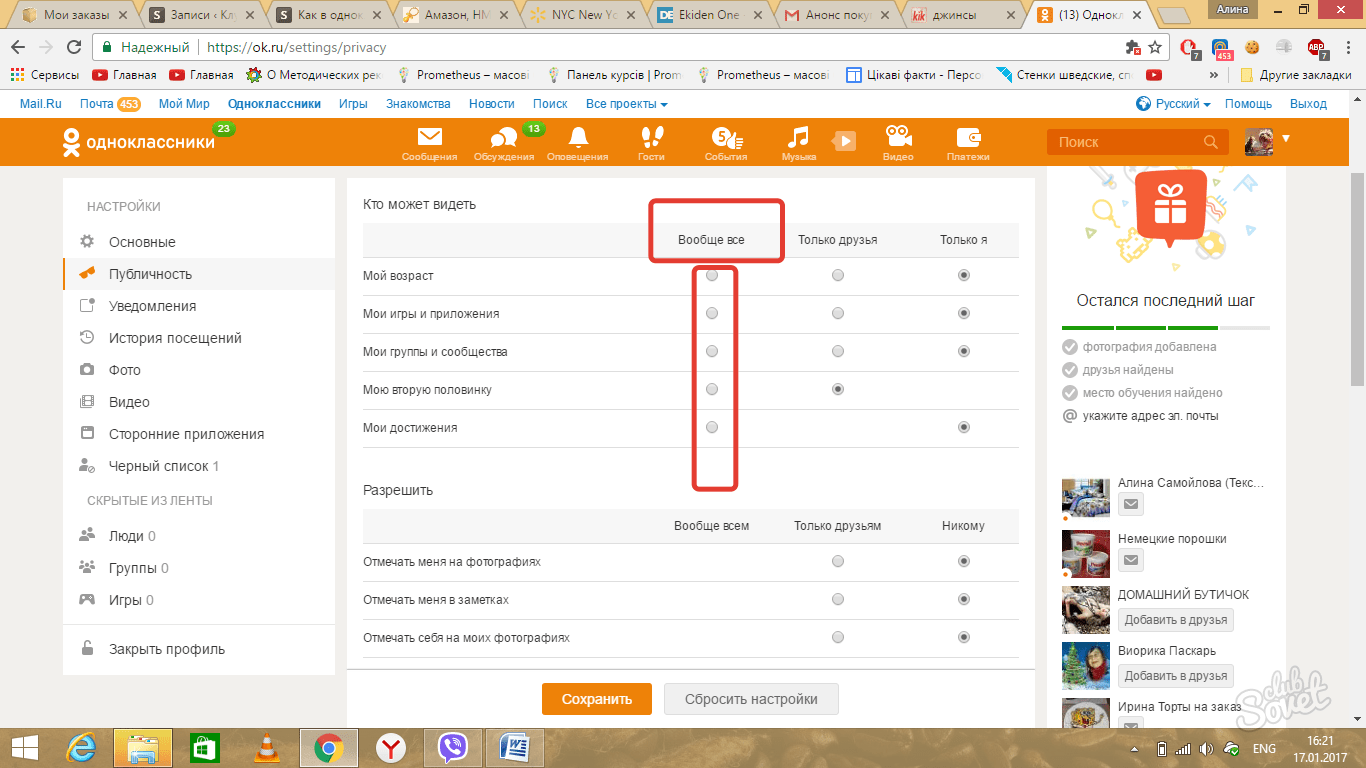Set Мой возраст to Вообще все
The image size is (1366, 768).
712,275
